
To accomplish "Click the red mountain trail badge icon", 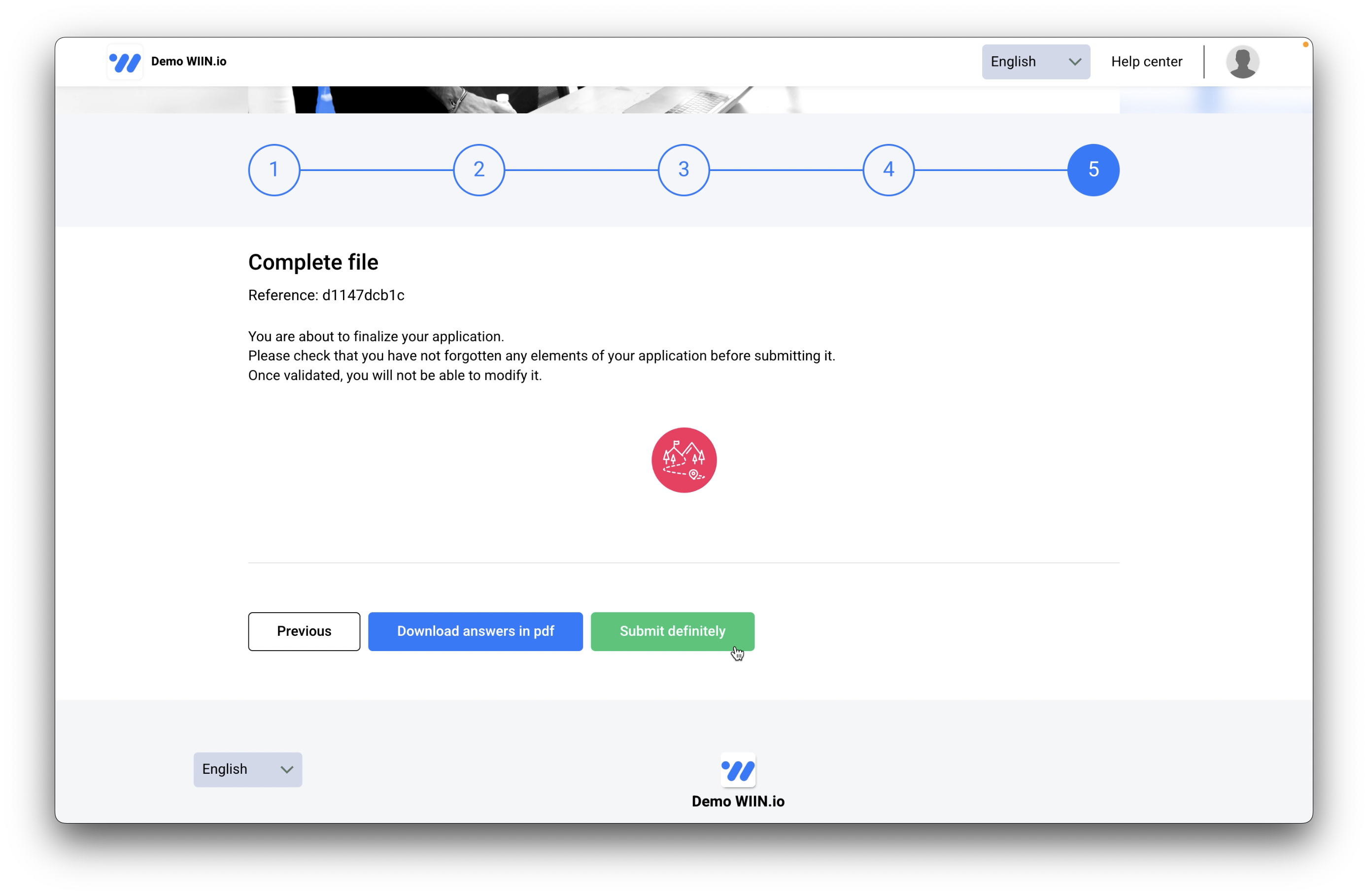I will pyautogui.click(x=684, y=460).
